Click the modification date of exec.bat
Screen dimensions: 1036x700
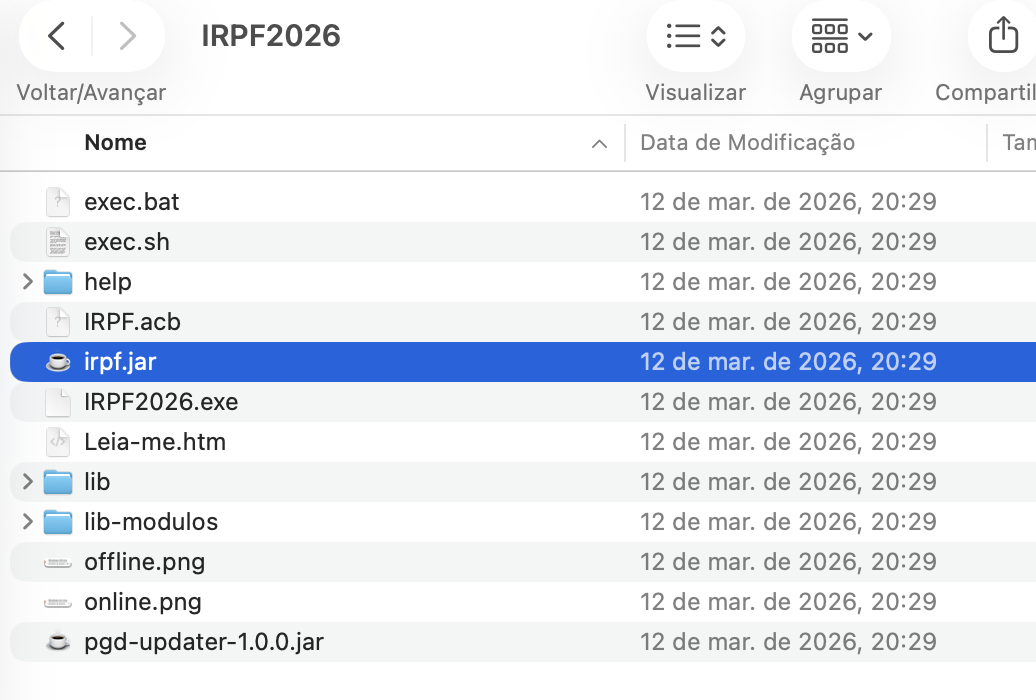pyautogui.click(x=788, y=202)
